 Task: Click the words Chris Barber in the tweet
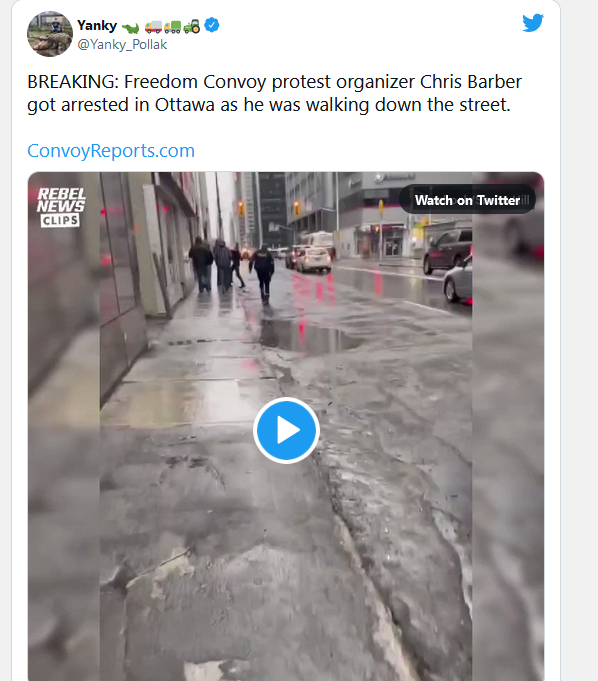(x=471, y=82)
